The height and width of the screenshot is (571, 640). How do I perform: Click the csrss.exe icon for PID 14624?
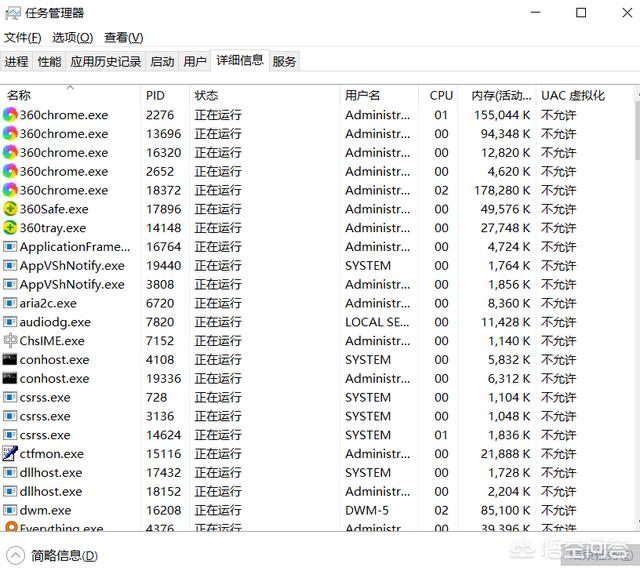click(x=10, y=435)
